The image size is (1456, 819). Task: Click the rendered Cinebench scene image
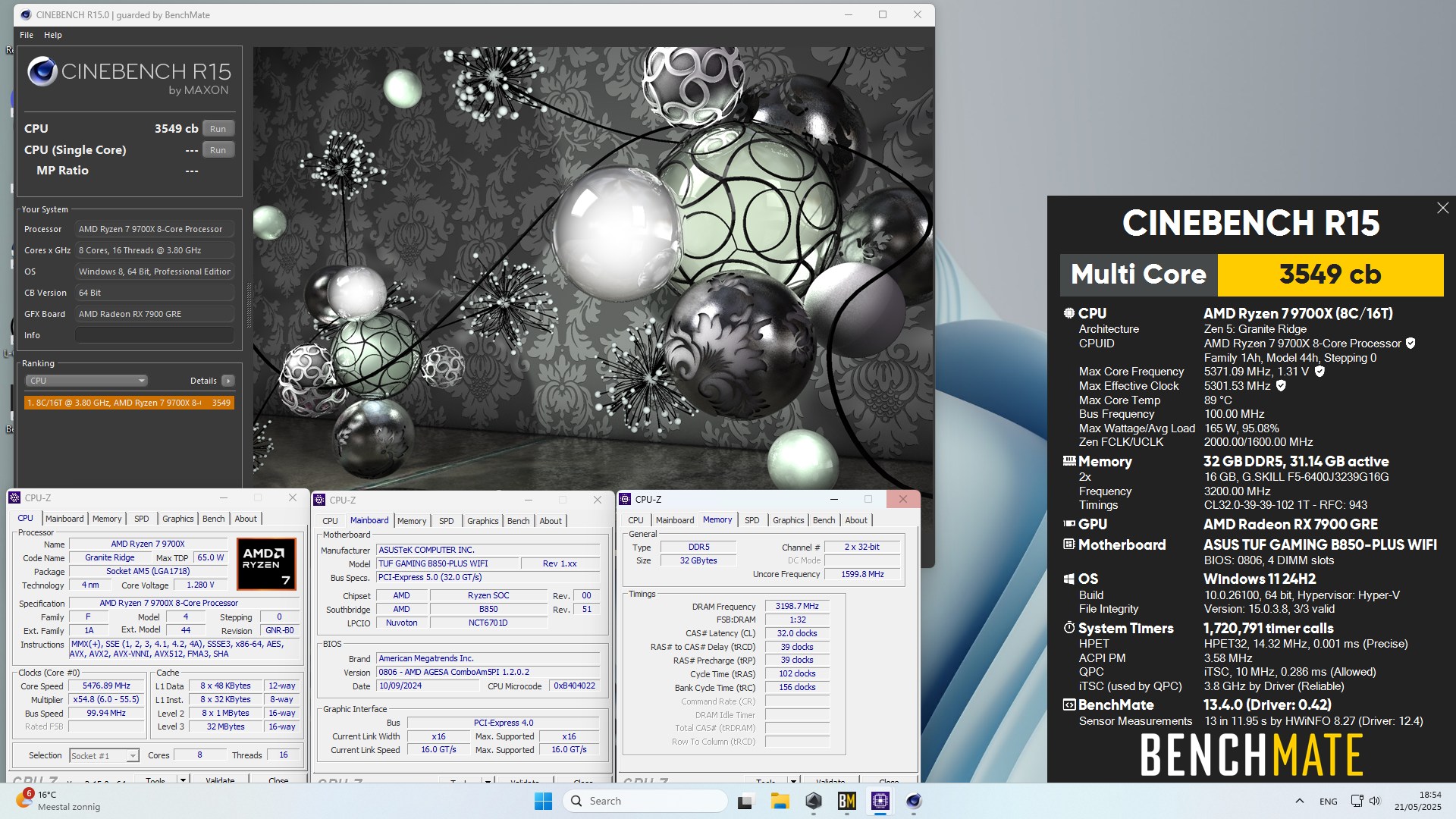[x=593, y=268]
